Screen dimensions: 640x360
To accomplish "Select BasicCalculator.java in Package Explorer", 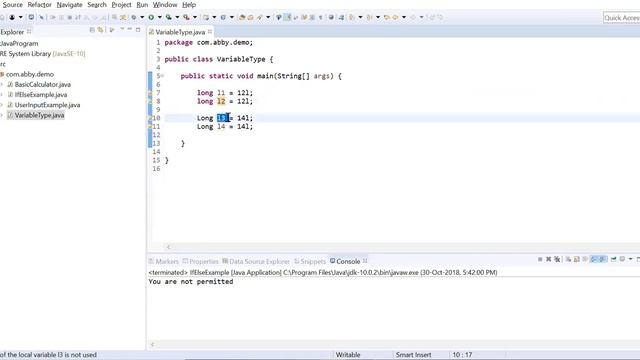I will [x=42, y=84].
